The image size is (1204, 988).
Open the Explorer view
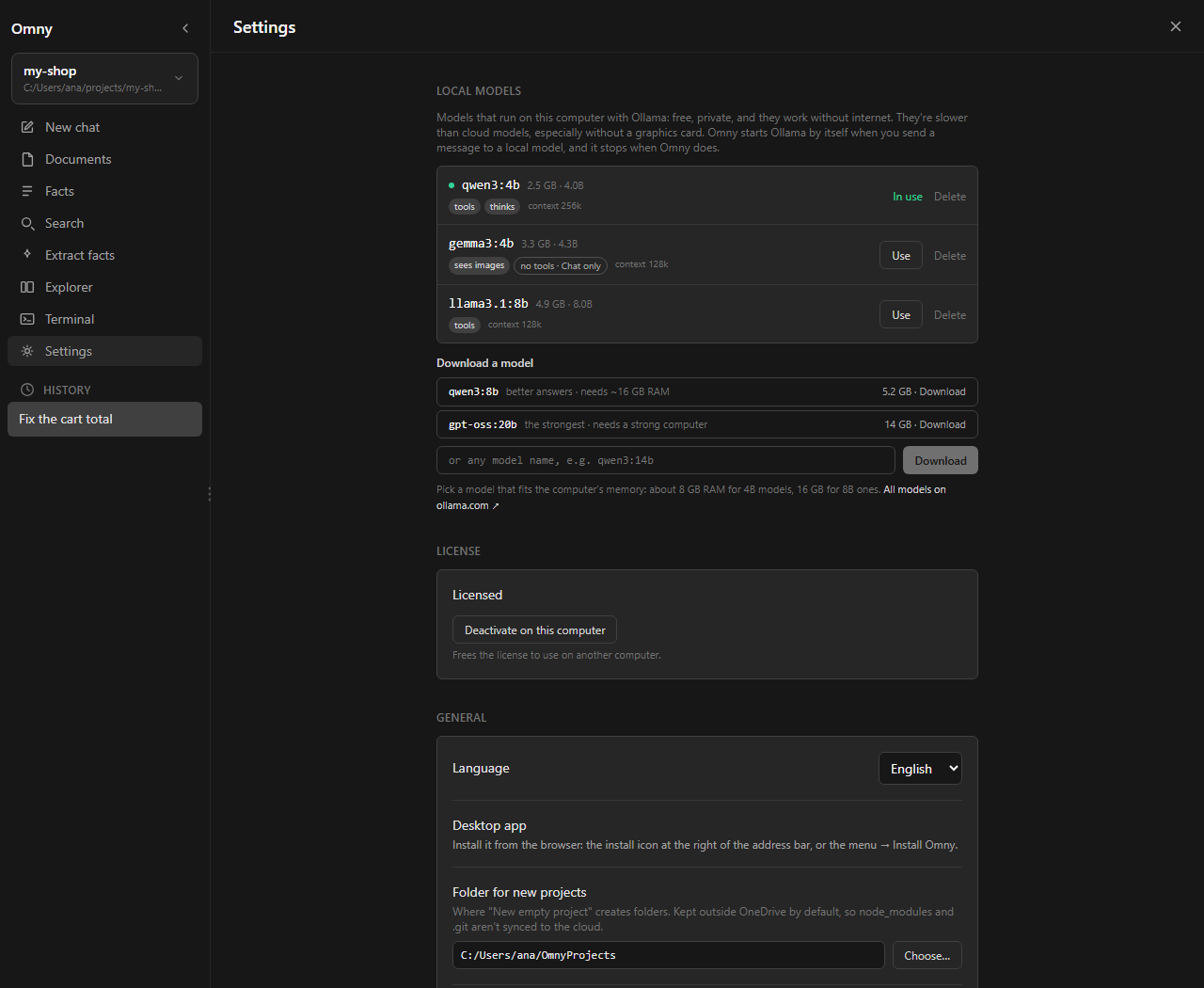coord(104,287)
